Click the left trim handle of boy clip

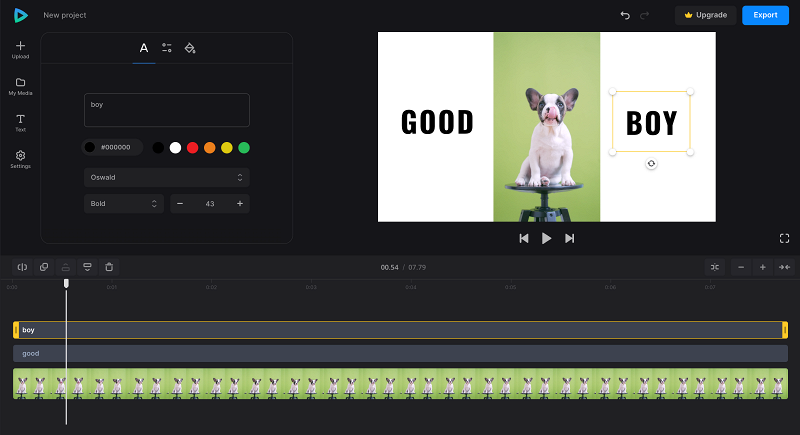click(16, 330)
